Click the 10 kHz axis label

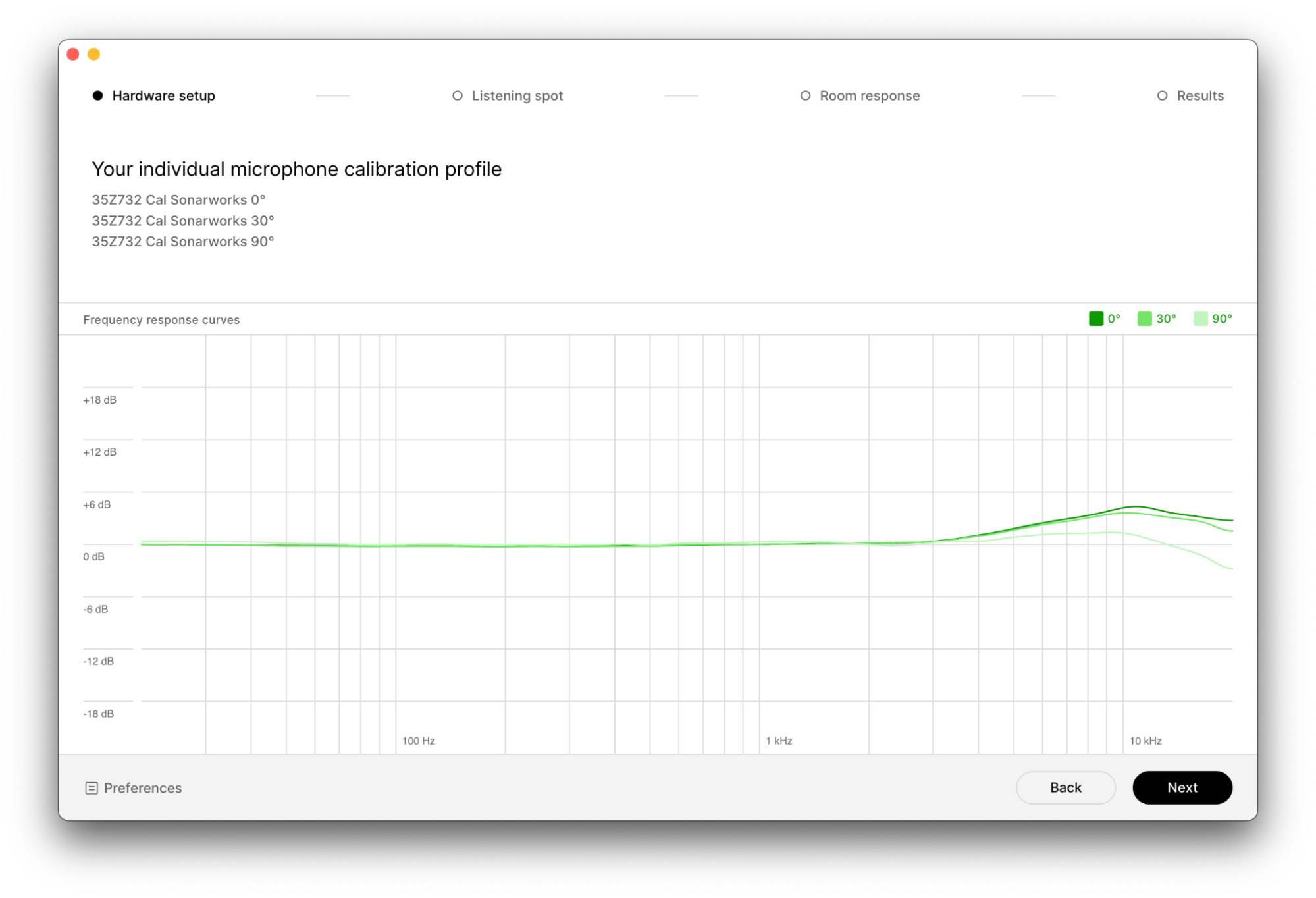(x=1145, y=741)
